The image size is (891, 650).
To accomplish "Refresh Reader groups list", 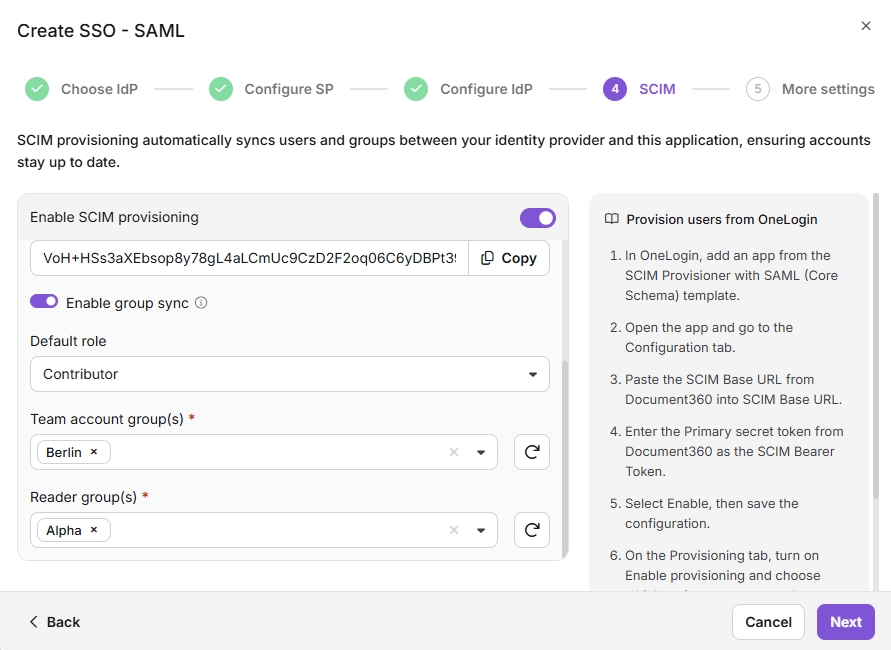I will [x=532, y=530].
